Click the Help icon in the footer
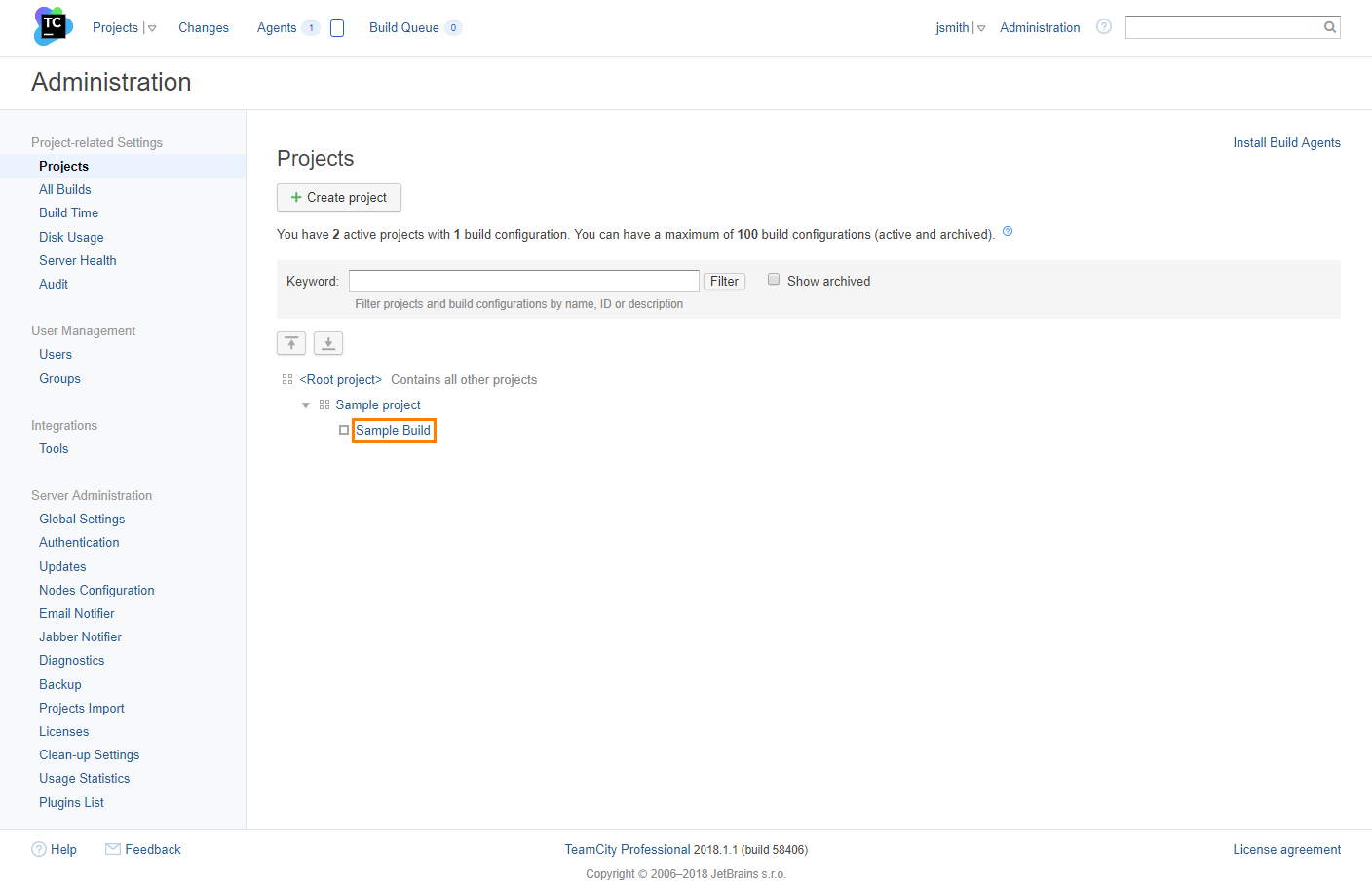 (x=37, y=849)
